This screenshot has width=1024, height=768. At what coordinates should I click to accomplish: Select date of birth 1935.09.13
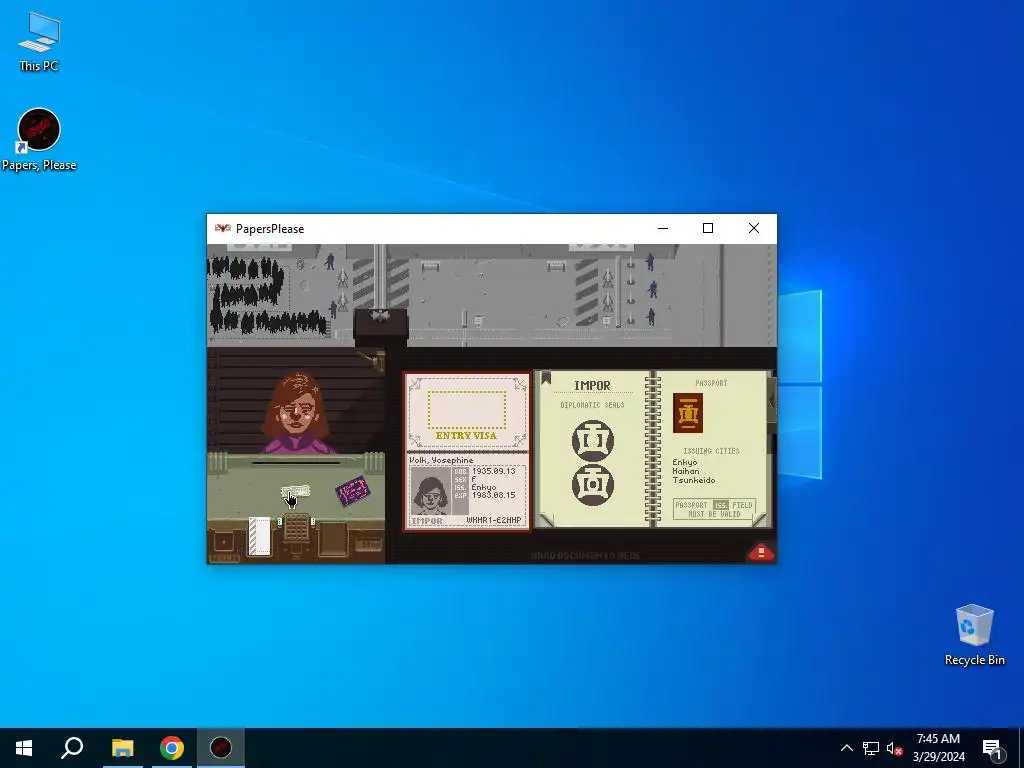click(x=494, y=471)
